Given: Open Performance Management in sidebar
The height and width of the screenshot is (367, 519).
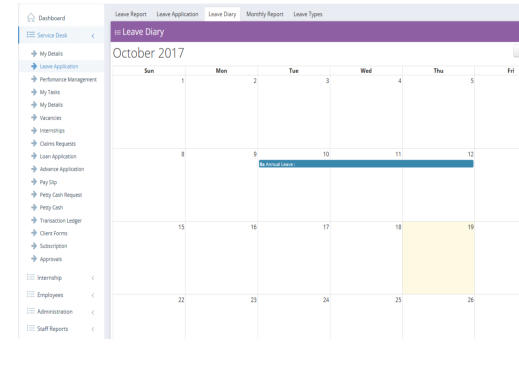Looking at the screenshot, I should coord(68,79).
